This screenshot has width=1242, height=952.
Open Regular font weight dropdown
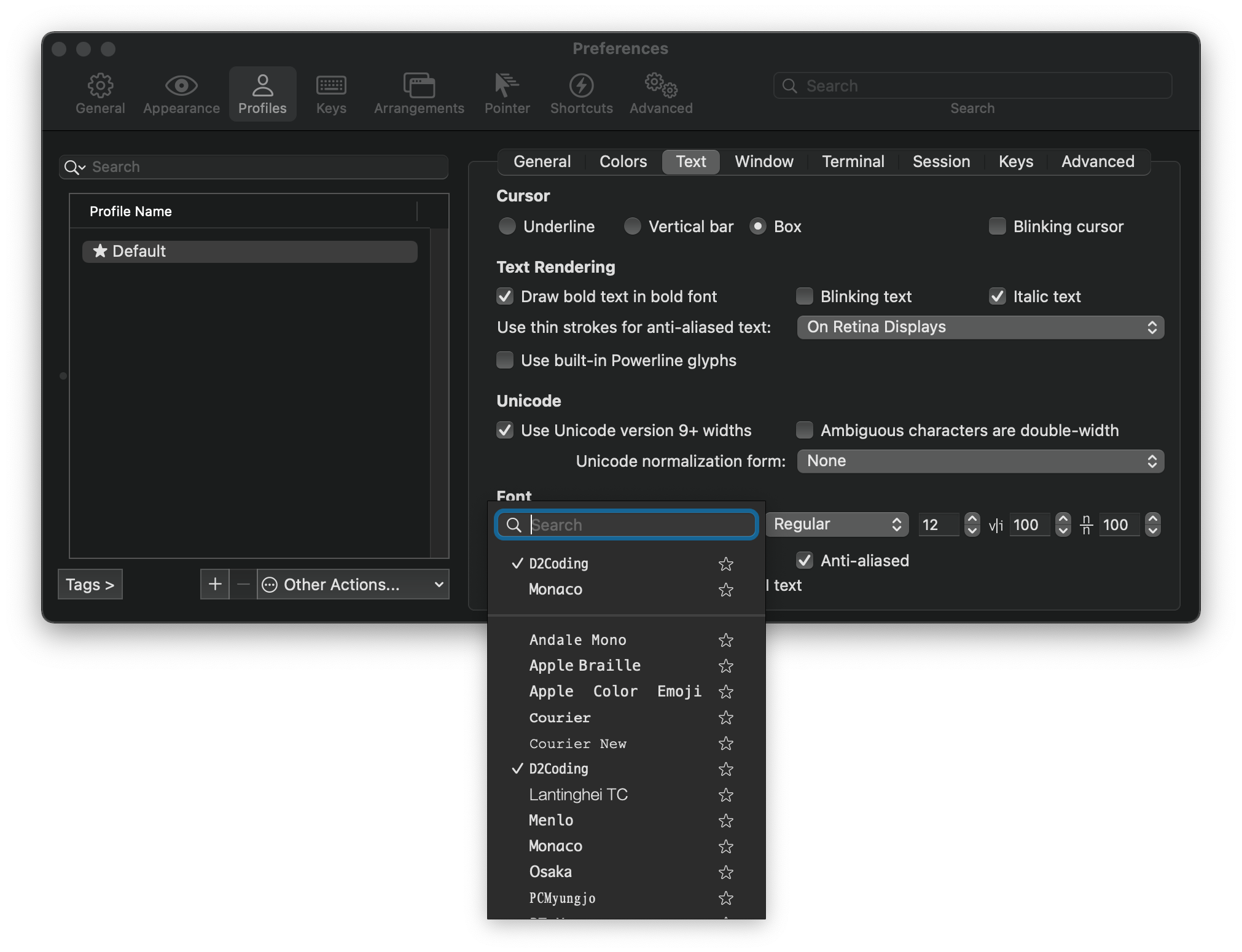pyautogui.click(x=837, y=525)
